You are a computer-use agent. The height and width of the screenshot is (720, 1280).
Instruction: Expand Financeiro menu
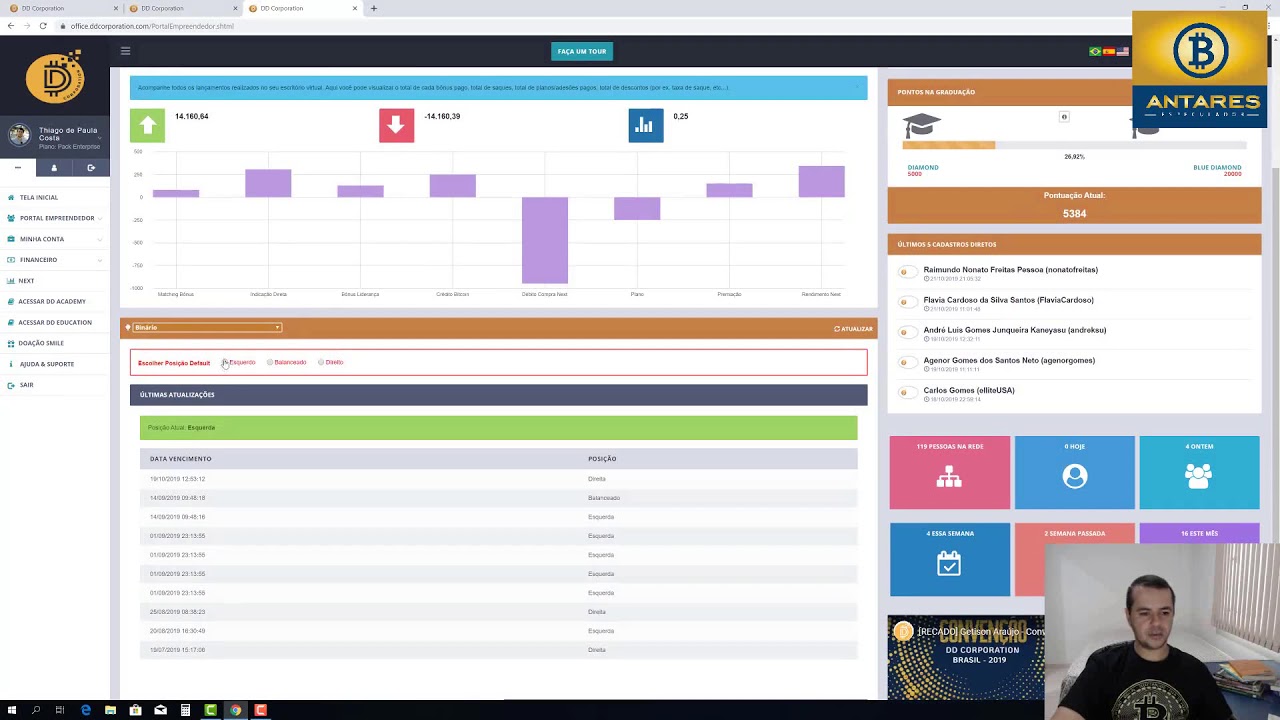coord(55,260)
